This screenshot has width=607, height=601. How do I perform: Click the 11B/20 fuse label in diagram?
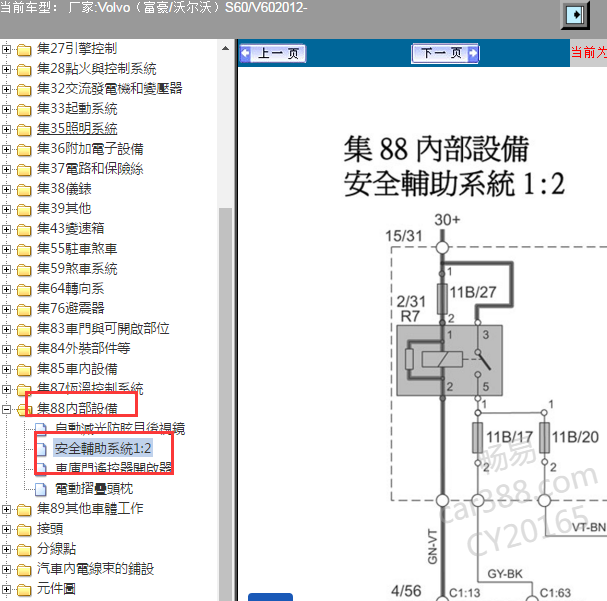[575, 437]
